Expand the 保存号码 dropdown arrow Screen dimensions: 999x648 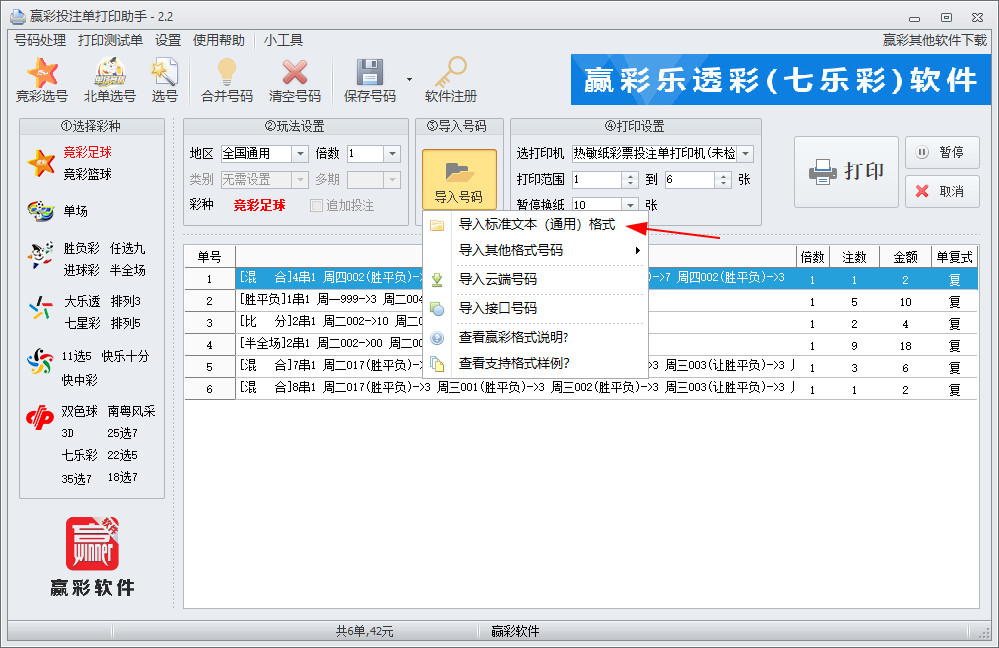point(409,79)
